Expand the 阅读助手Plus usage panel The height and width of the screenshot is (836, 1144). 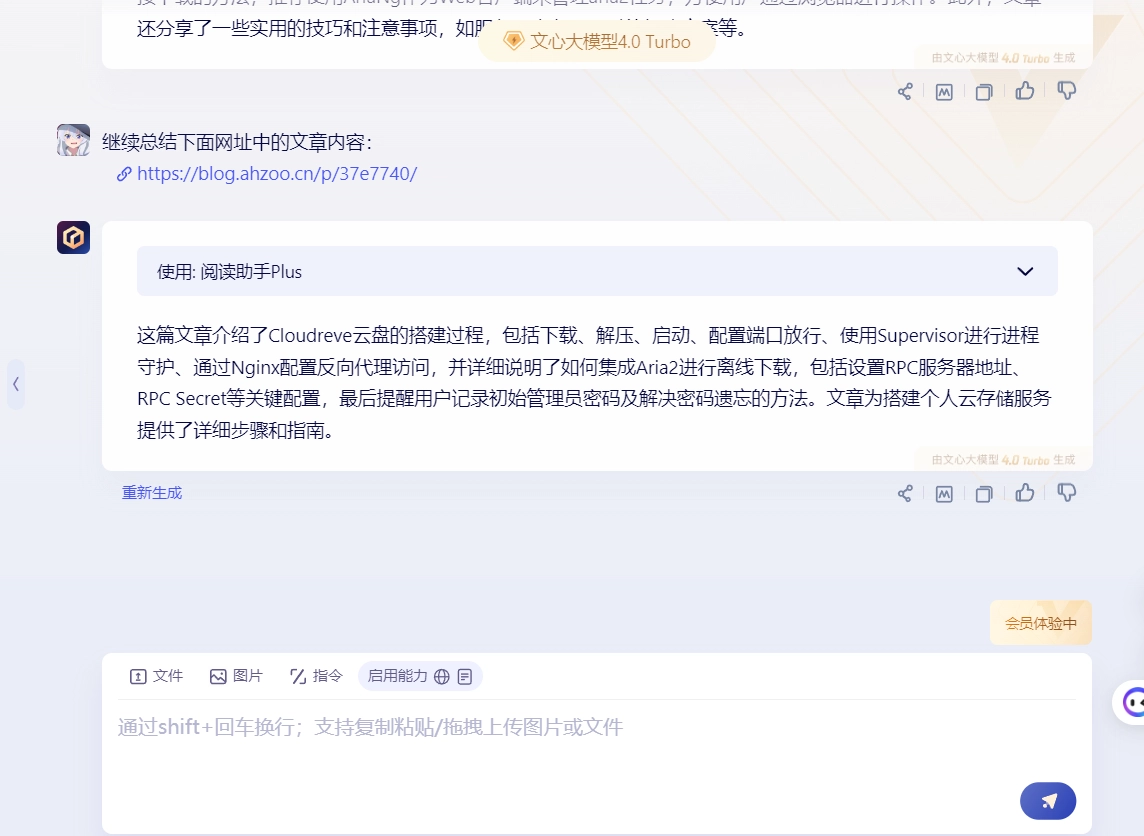point(1025,271)
